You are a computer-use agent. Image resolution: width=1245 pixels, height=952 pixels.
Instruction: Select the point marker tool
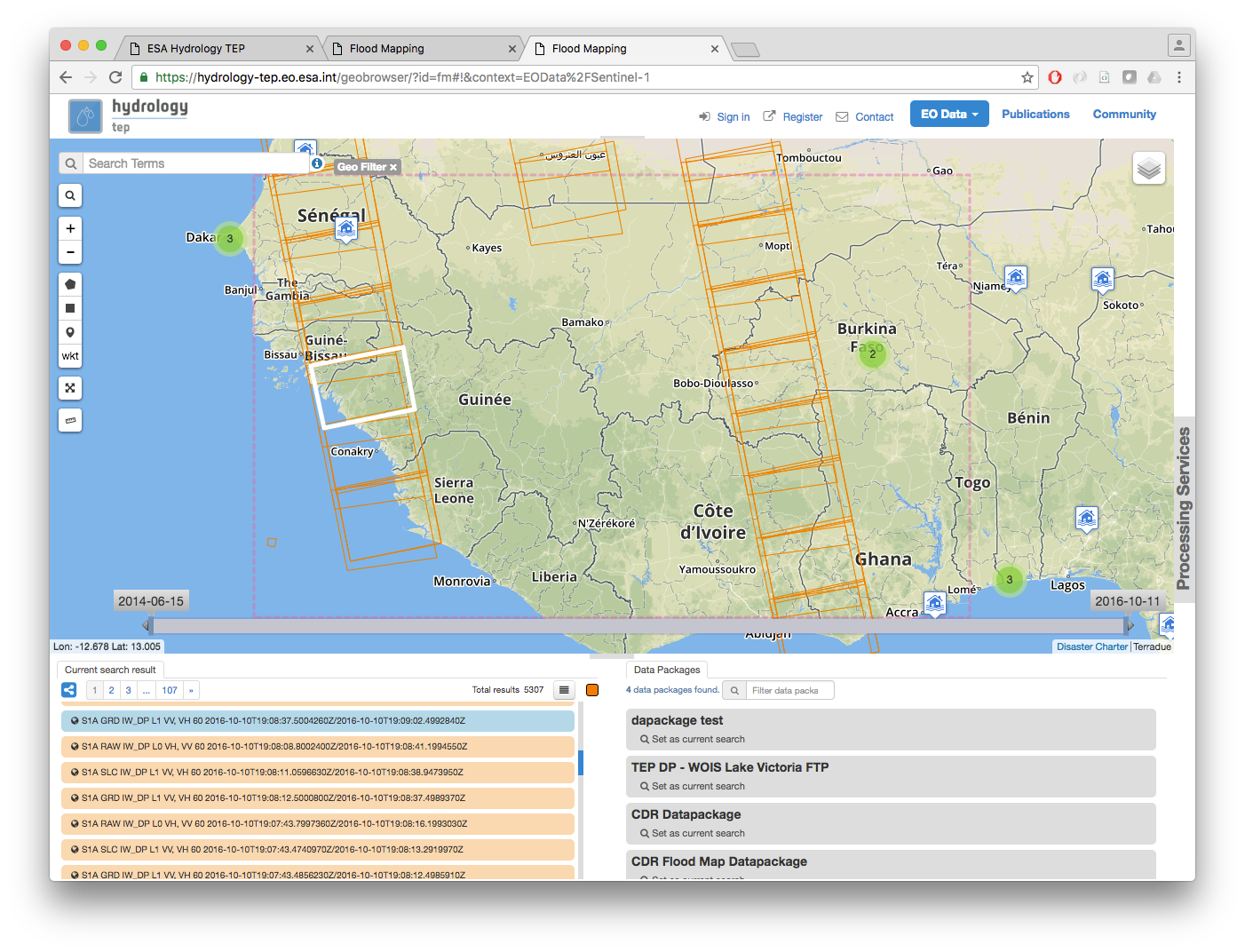point(70,332)
